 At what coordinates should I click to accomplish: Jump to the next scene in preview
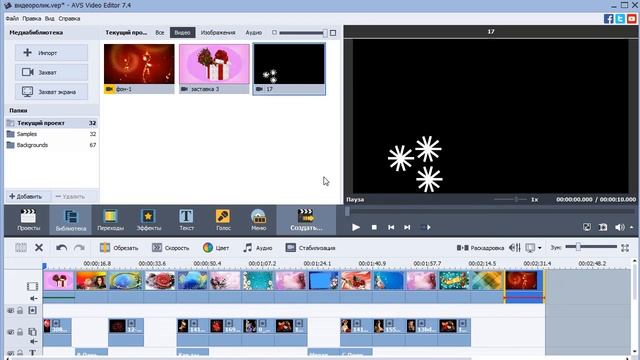425,227
